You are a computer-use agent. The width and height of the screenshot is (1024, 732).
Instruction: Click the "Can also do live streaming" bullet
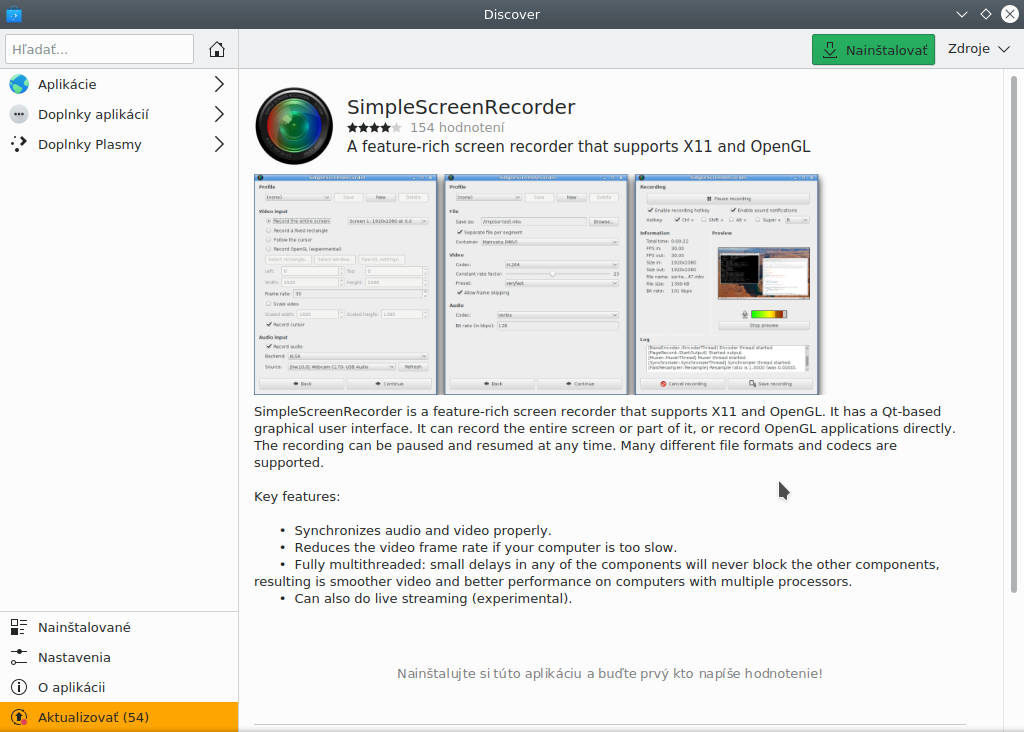pyautogui.click(x=433, y=598)
